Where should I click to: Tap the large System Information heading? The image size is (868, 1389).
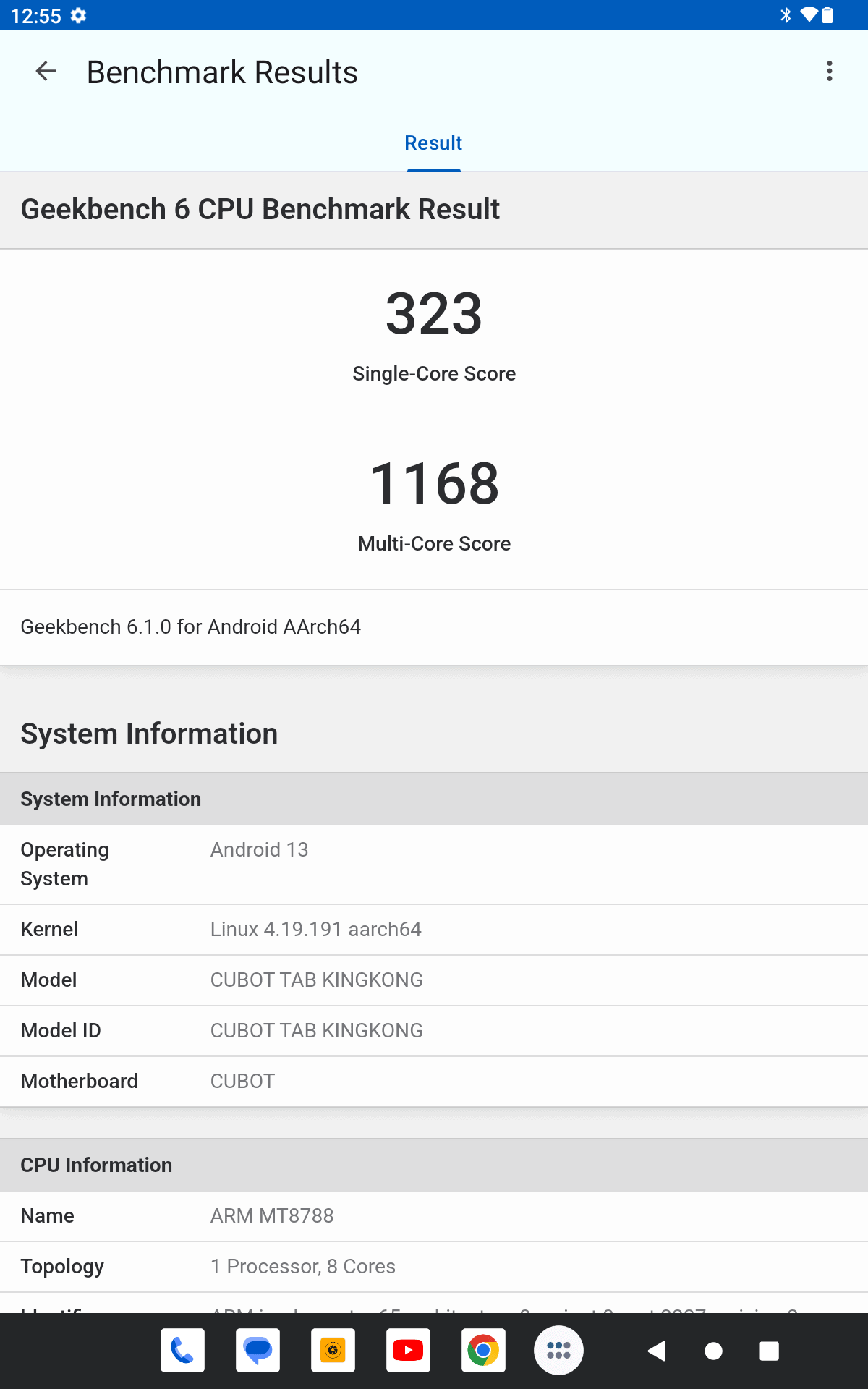tap(149, 734)
